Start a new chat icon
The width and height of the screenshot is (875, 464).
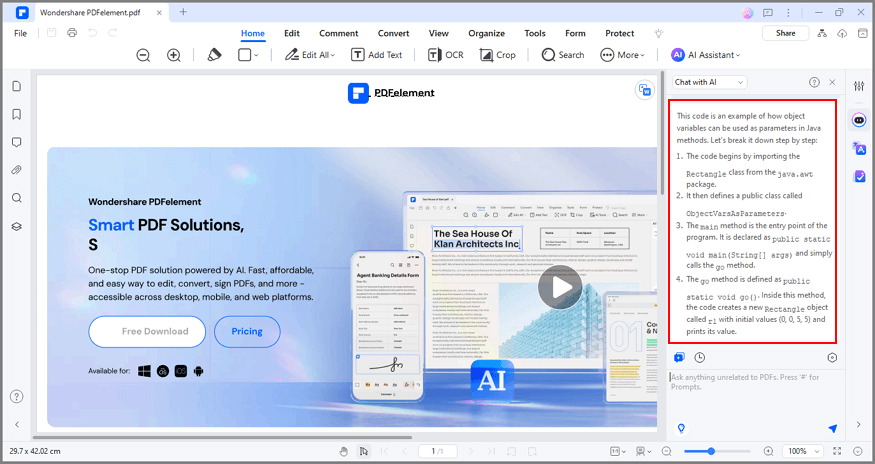[x=679, y=357]
